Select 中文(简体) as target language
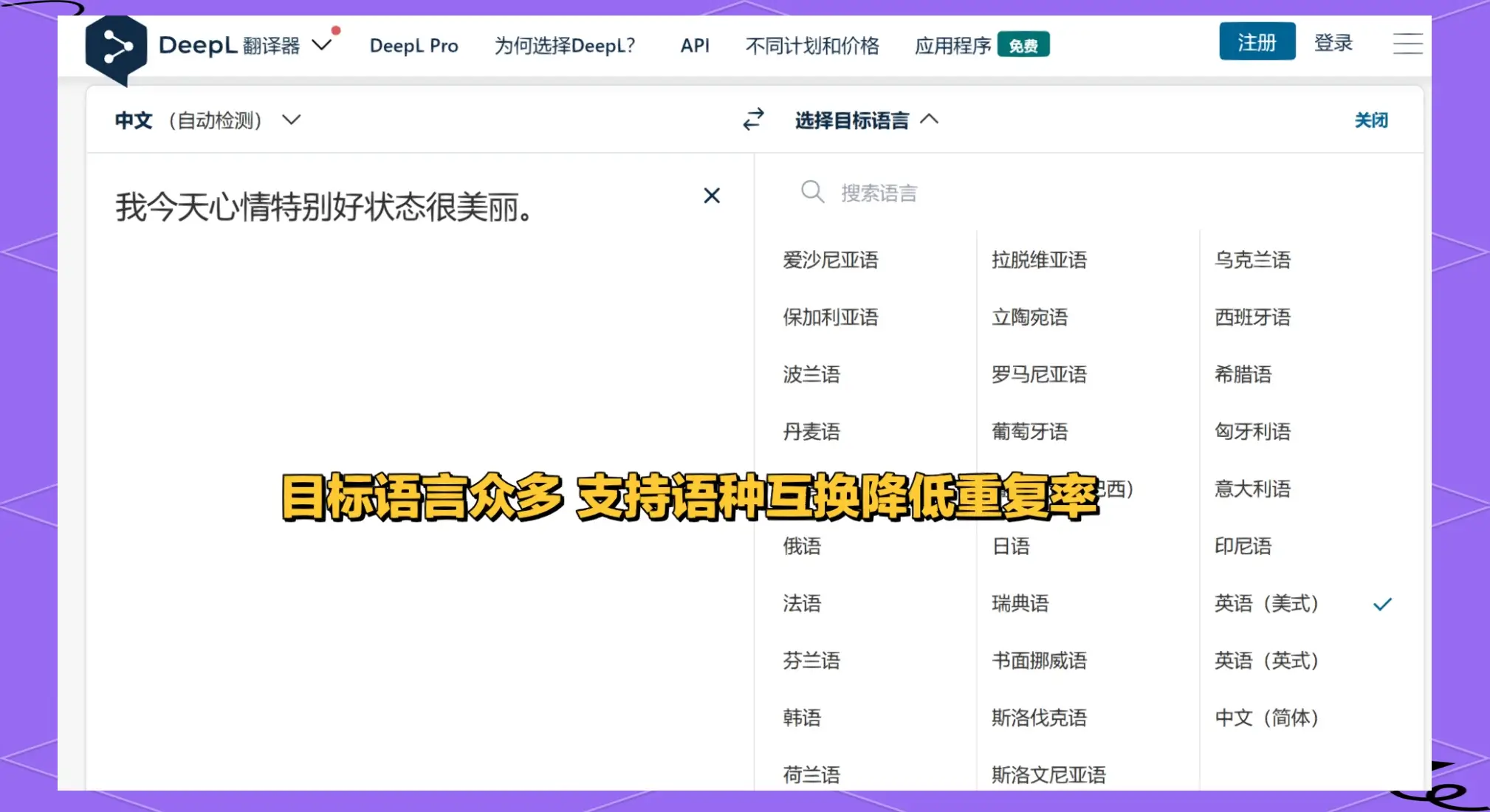 (1266, 718)
